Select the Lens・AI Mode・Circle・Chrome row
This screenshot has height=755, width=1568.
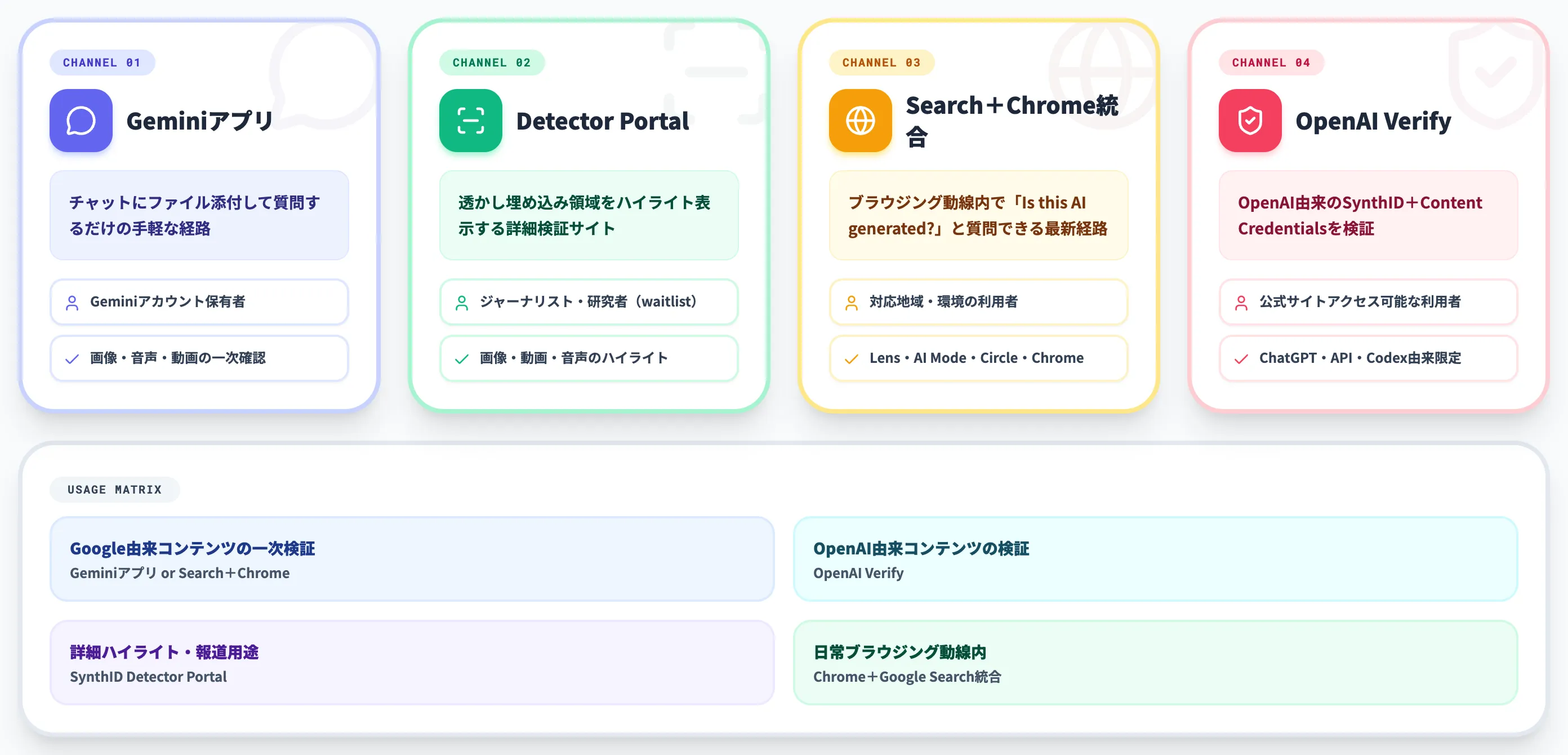(978, 358)
